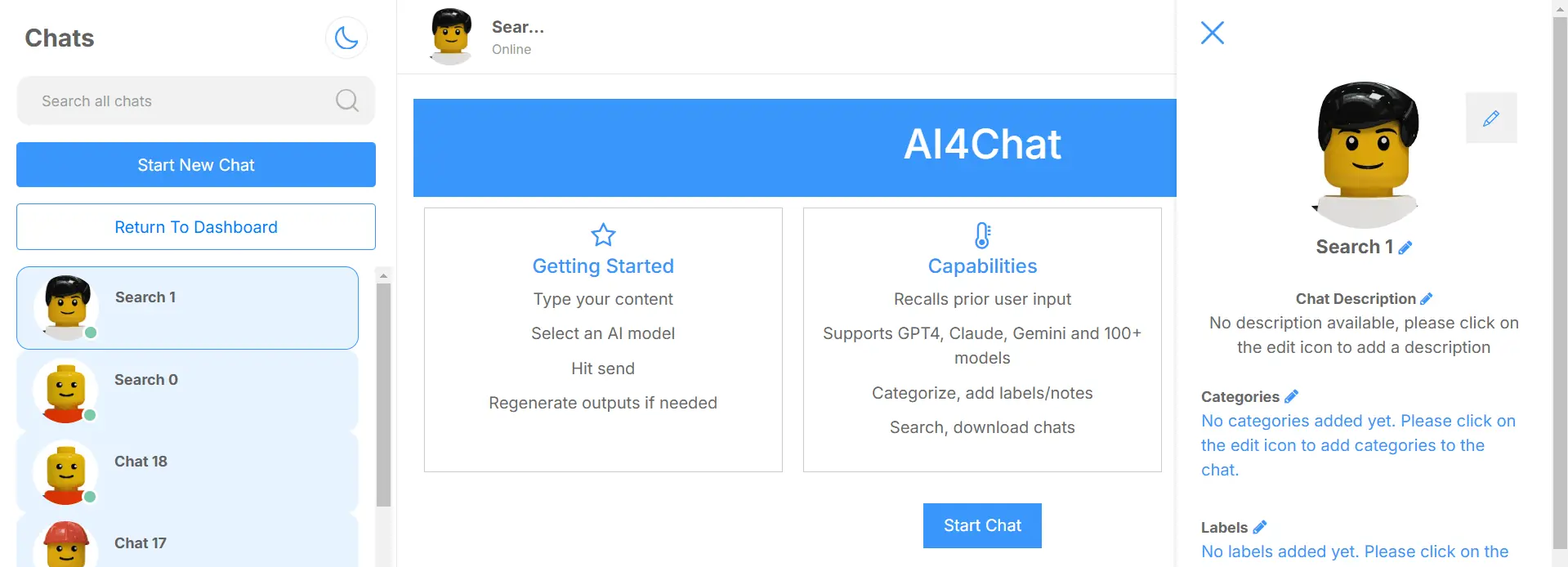Edit the Chat Description pencil icon
Viewport: 1568px width, 567px height.
tap(1427, 299)
